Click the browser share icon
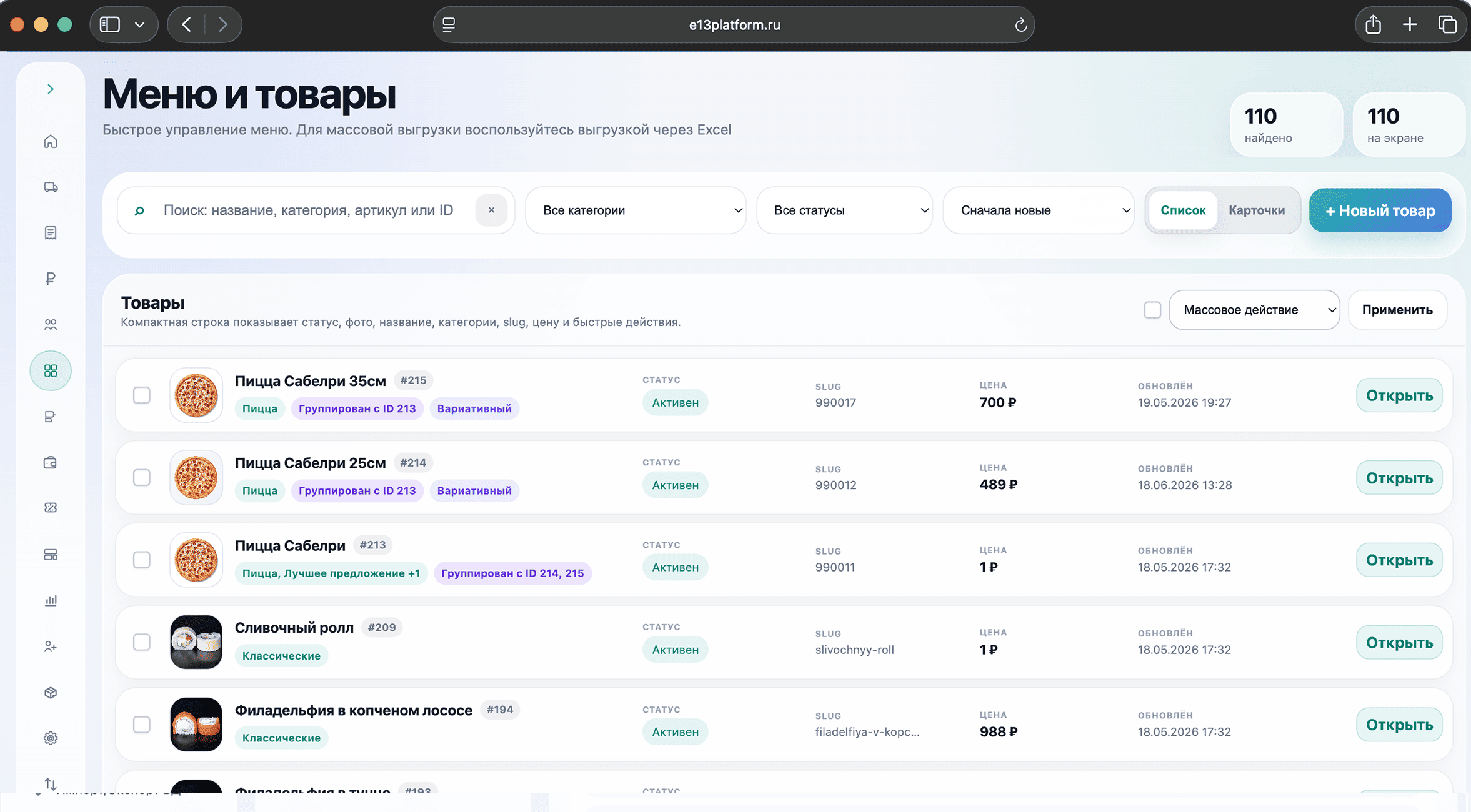1471x812 pixels. (x=1373, y=24)
